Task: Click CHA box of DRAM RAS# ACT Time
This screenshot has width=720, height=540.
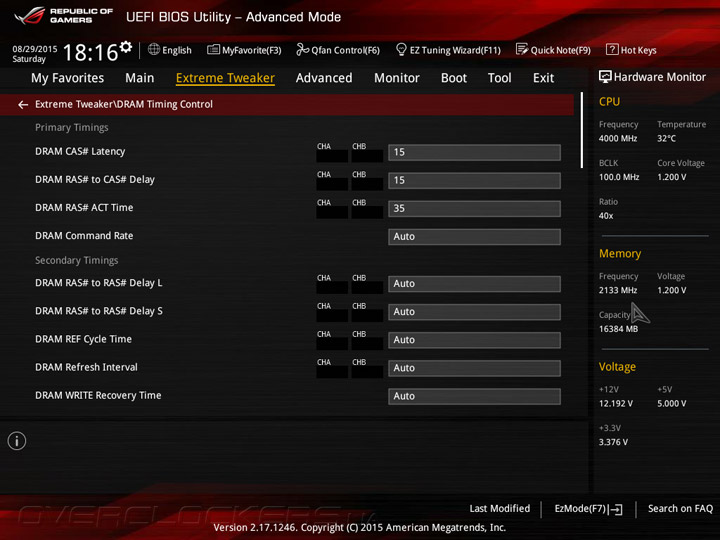Action: coord(332,213)
